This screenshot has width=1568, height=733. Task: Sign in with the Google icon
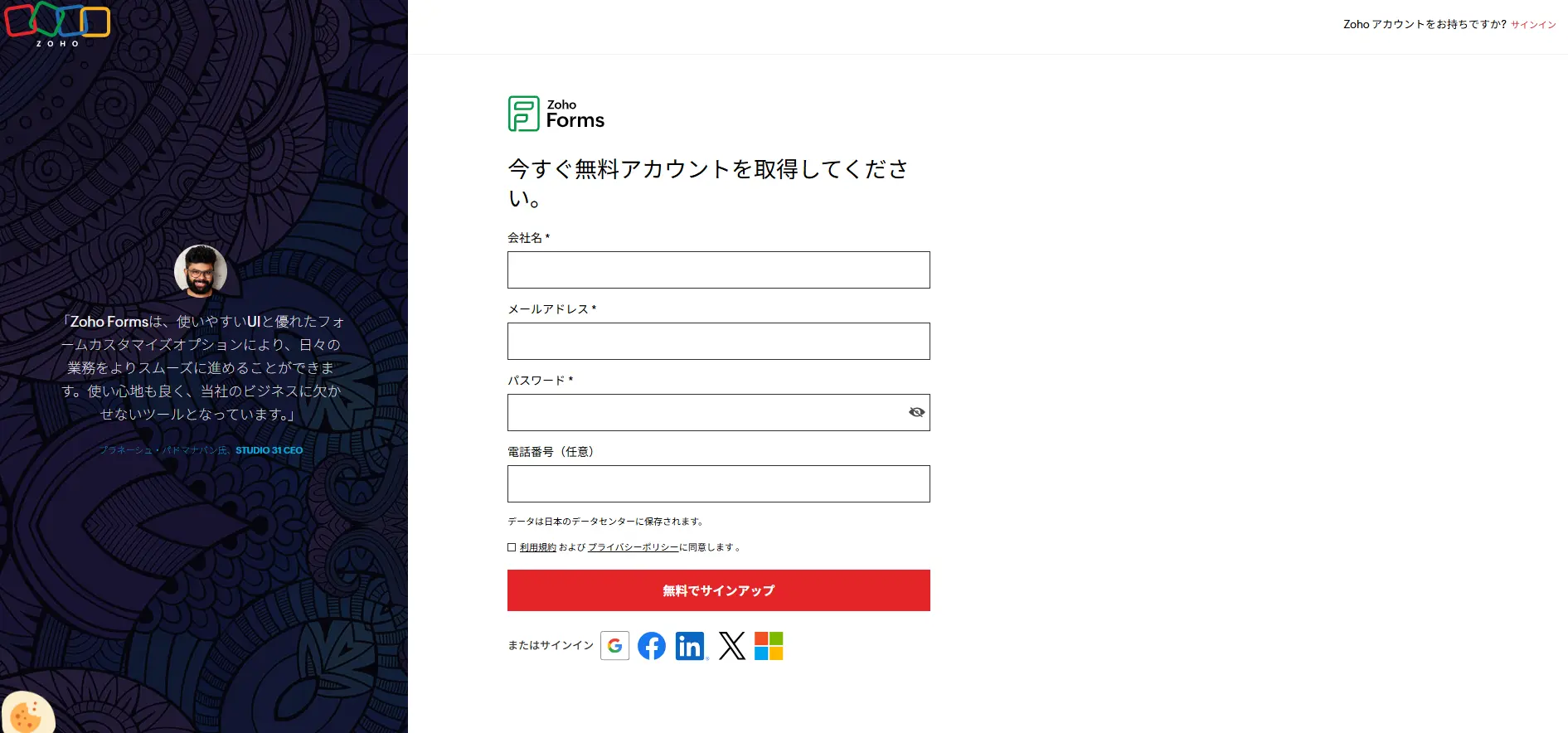[615, 646]
